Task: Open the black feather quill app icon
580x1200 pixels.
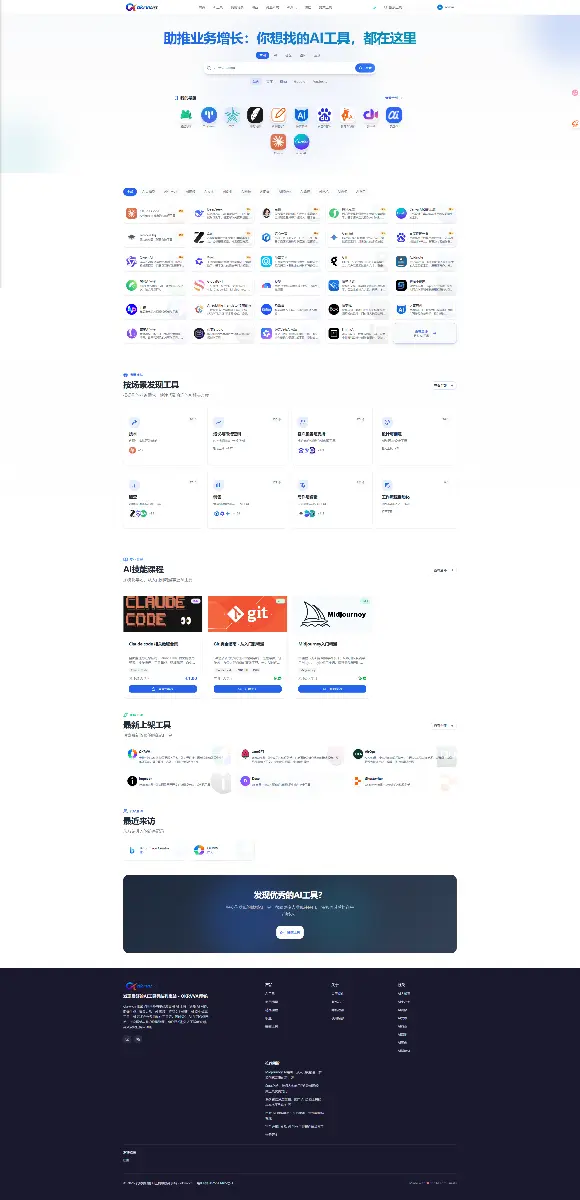Action: pos(255,116)
